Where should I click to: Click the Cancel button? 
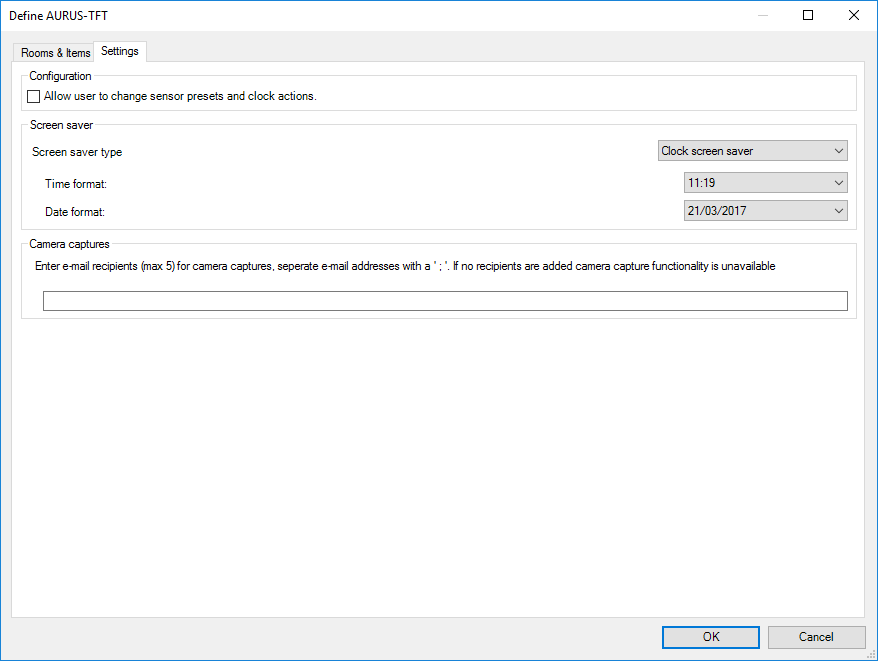816,637
